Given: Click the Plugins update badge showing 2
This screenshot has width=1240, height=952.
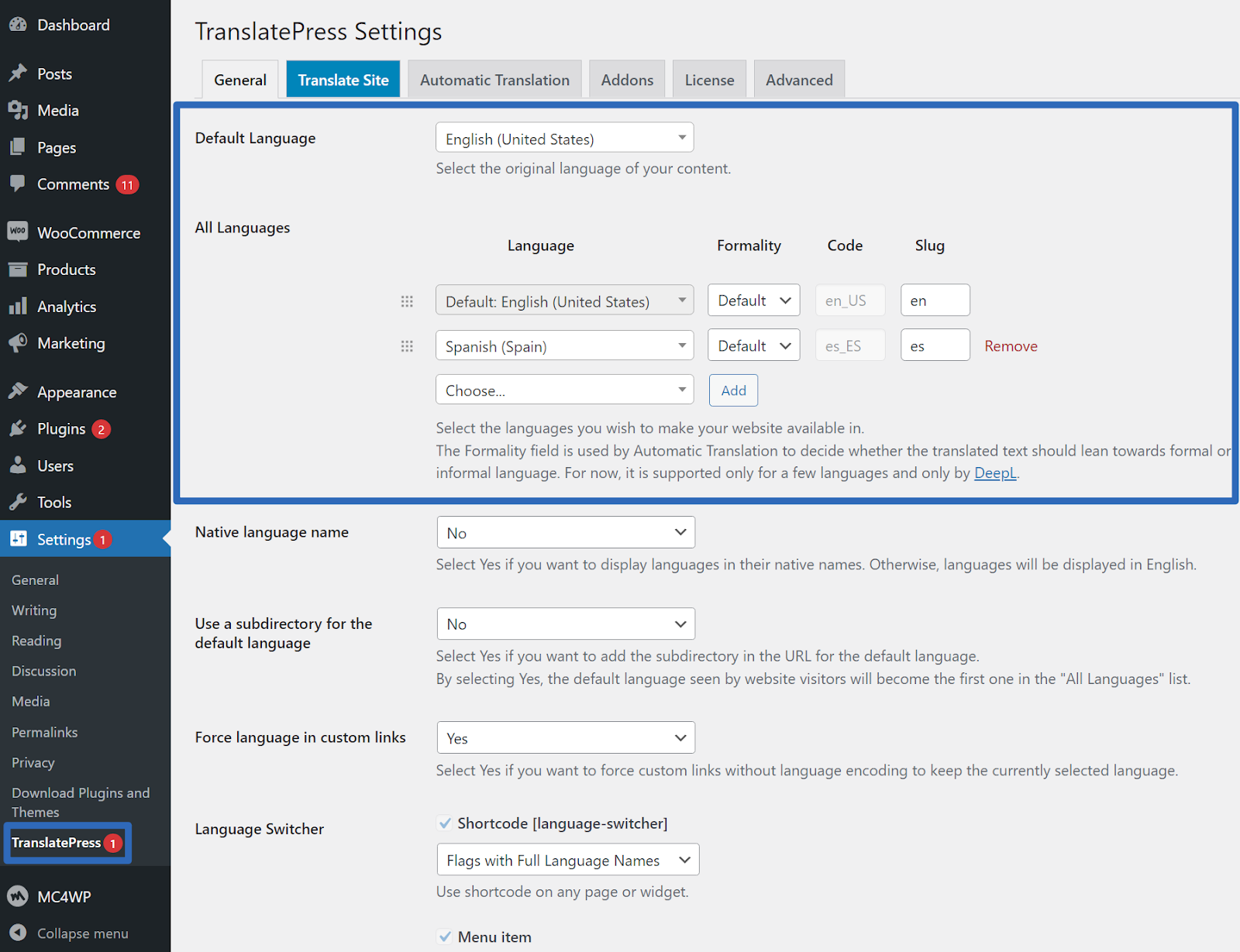Looking at the screenshot, I should point(101,429).
